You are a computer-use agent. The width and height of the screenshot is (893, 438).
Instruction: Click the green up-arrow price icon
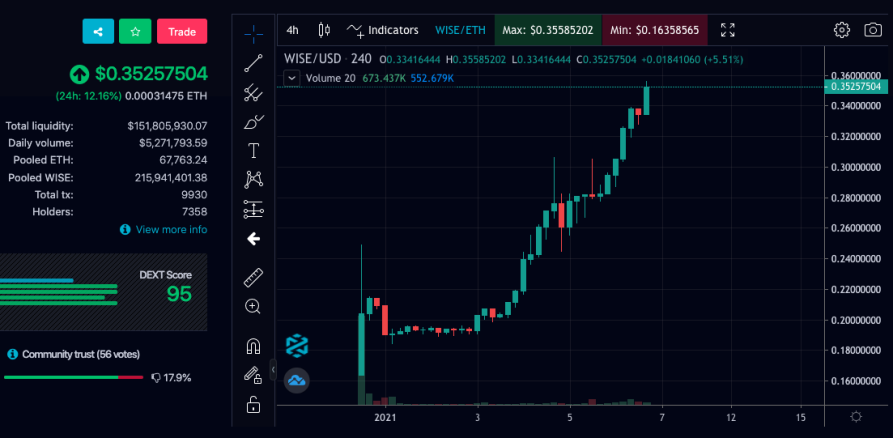pyautogui.click(x=79, y=74)
